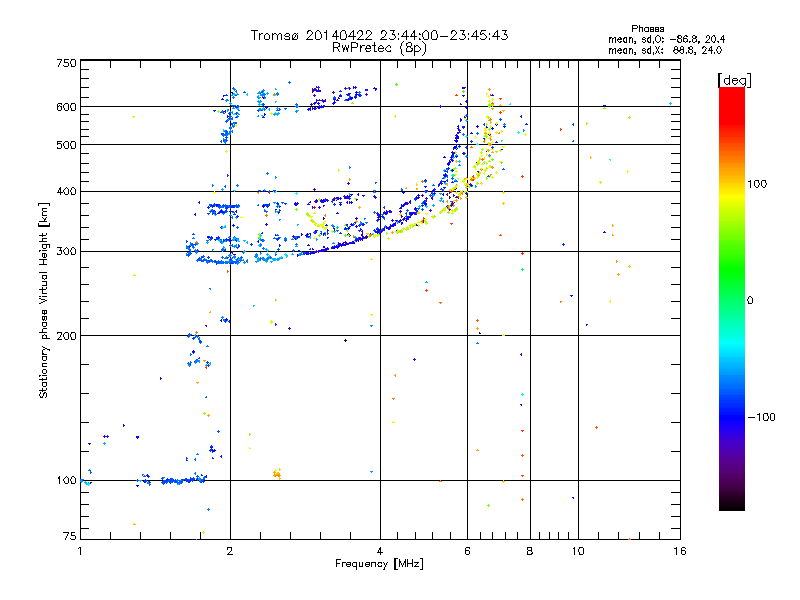The width and height of the screenshot is (800, 600).
Task: Click the x-axis tick label "2"
Action: coord(230,551)
